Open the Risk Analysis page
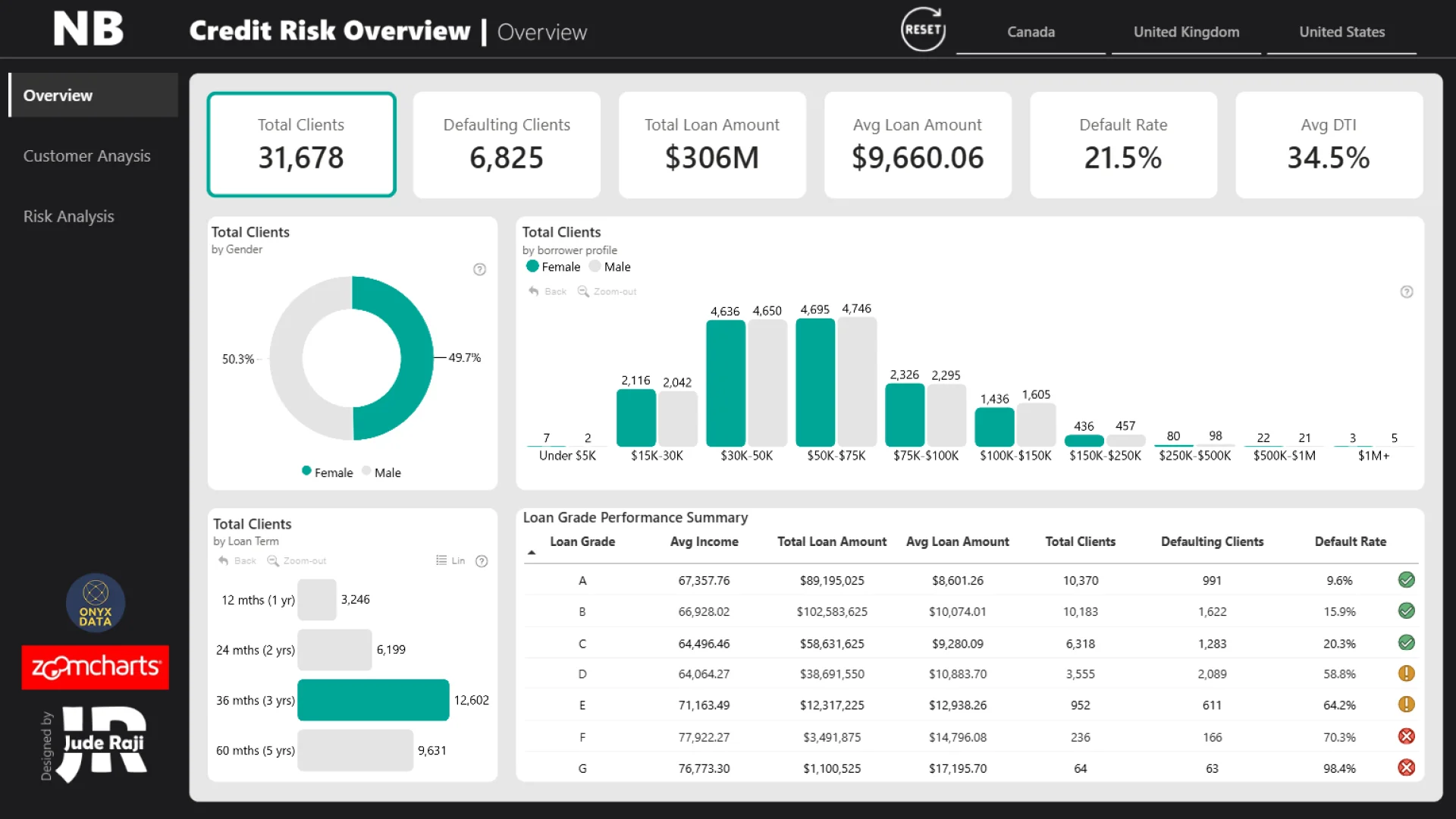The height and width of the screenshot is (819, 1456). point(68,217)
